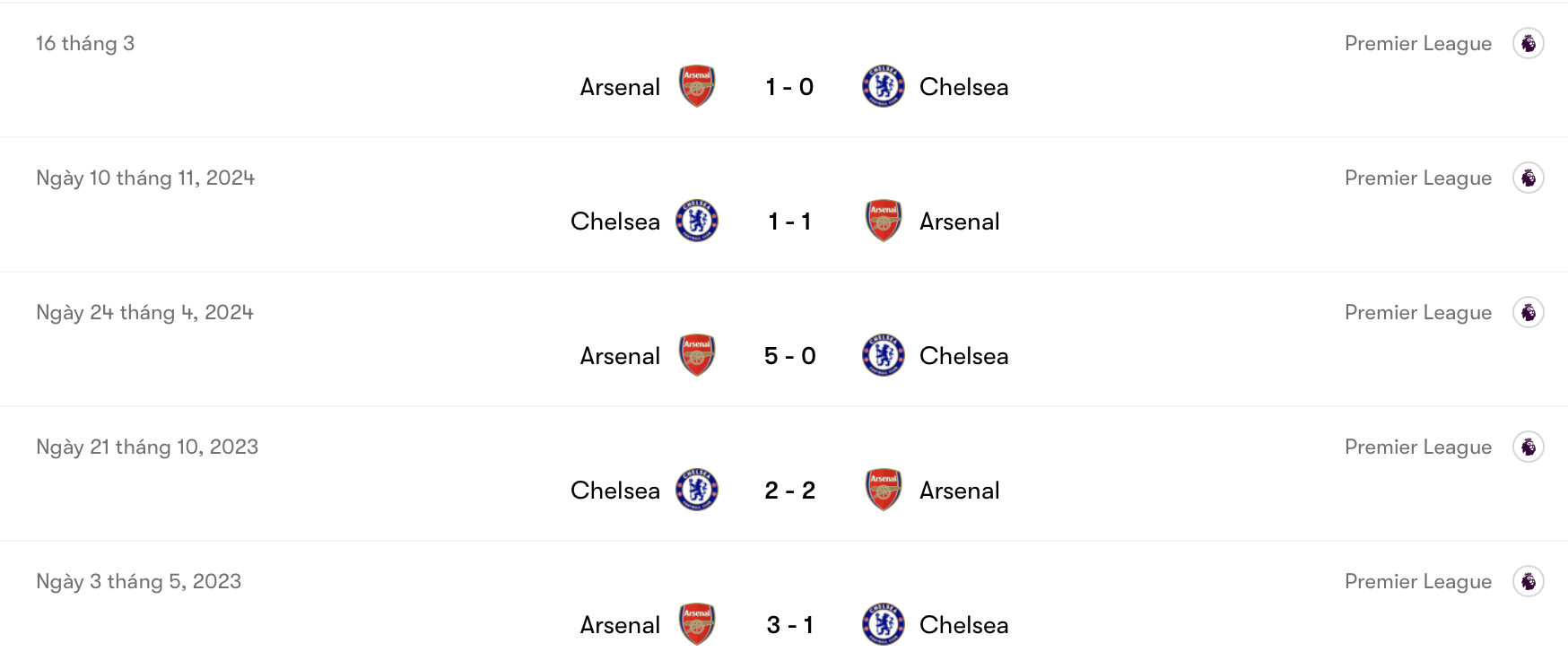Screen dimensions: 1568x669
Task: Select the Chelsea badge beside the 1-1 score
Action: [695, 222]
